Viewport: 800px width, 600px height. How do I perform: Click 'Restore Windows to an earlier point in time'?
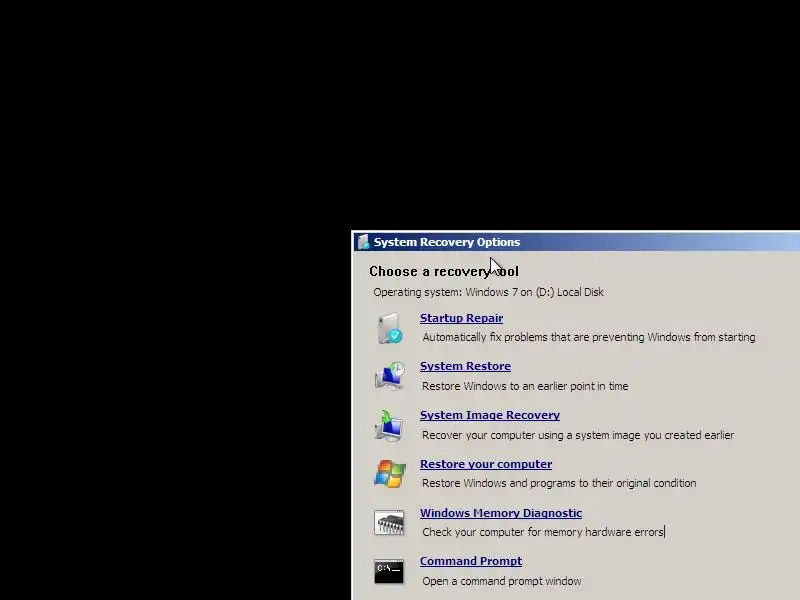525,386
